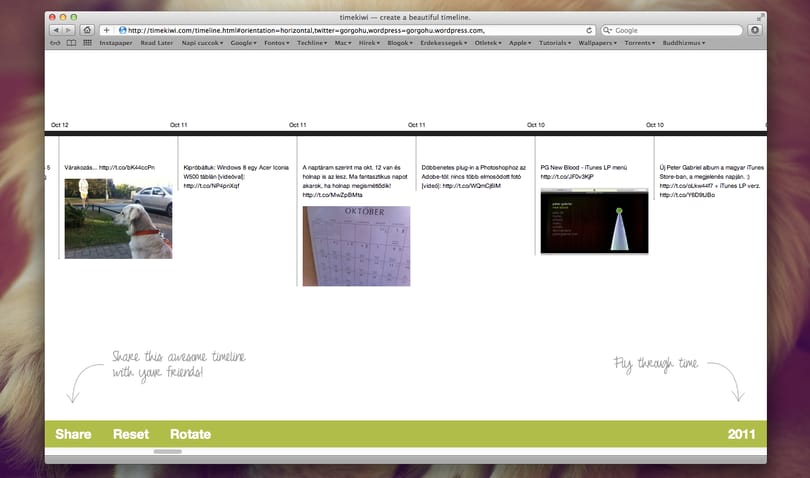Add bookmark with the plus button
Screen dimensions: 810x478
coord(106,30)
